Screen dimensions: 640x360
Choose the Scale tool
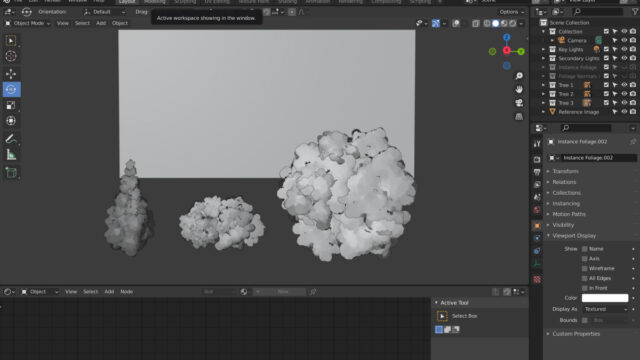(x=11, y=105)
